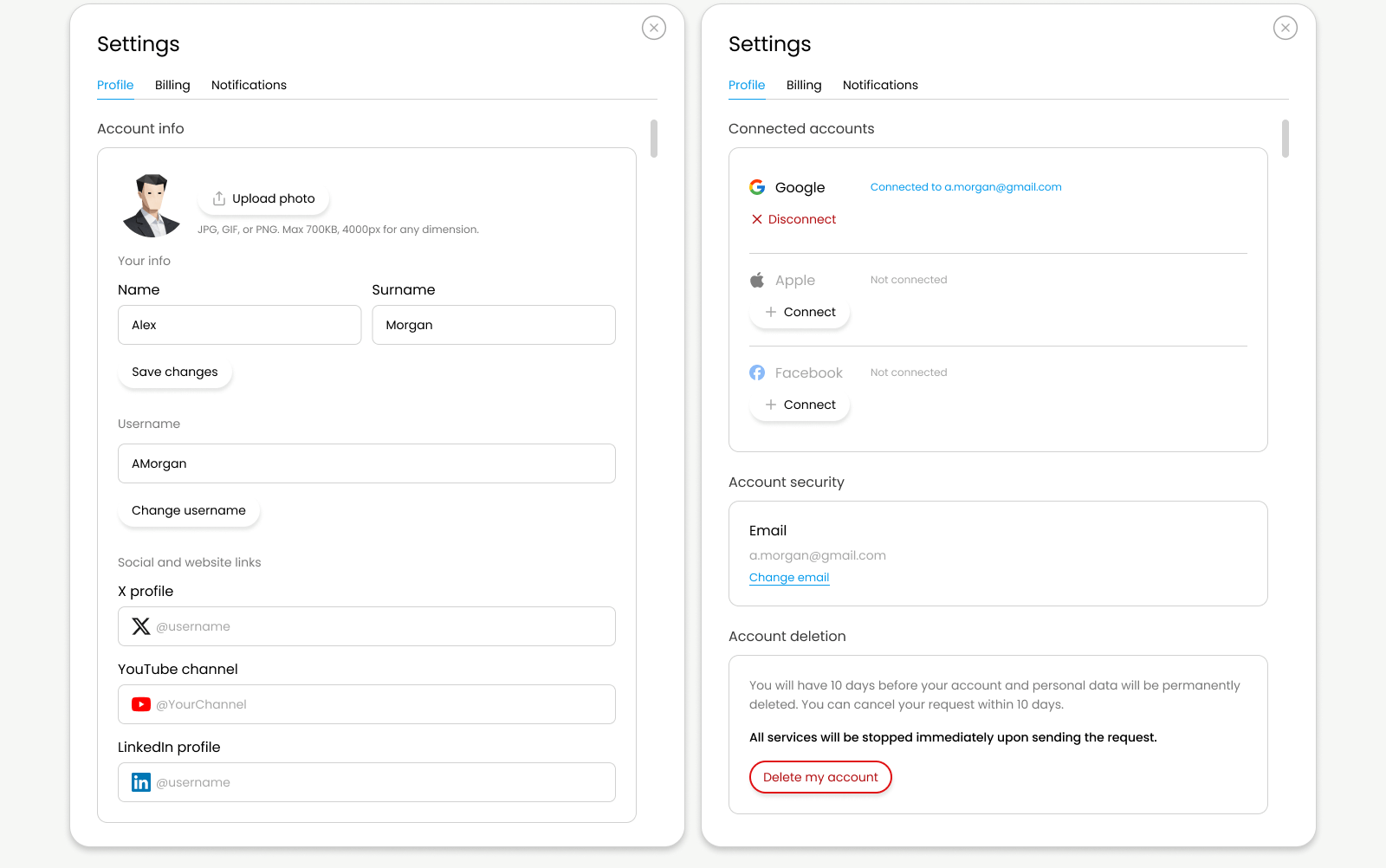Click the 'Social and website links' label

190,562
